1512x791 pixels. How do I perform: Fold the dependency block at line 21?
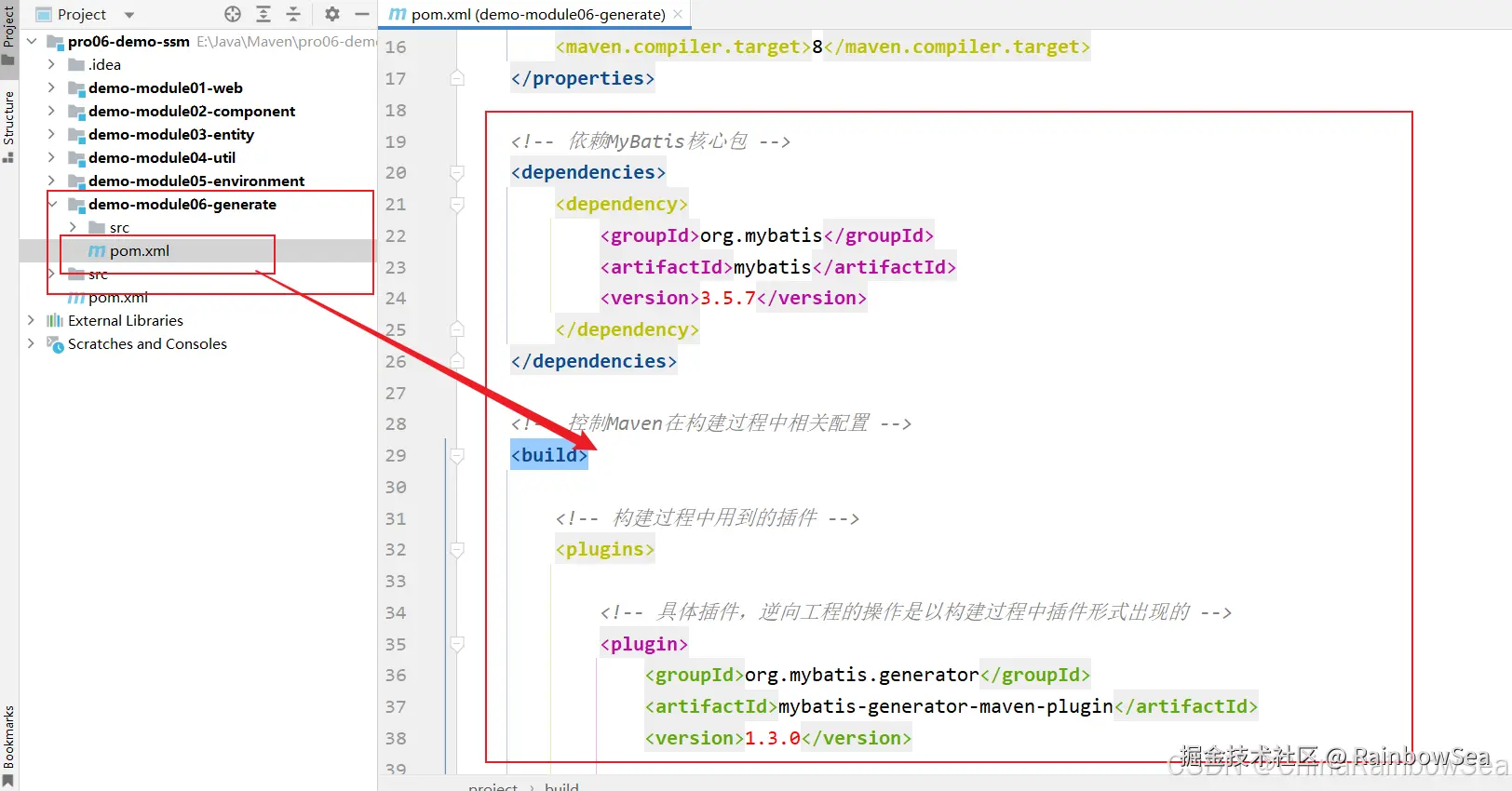pyautogui.click(x=457, y=204)
